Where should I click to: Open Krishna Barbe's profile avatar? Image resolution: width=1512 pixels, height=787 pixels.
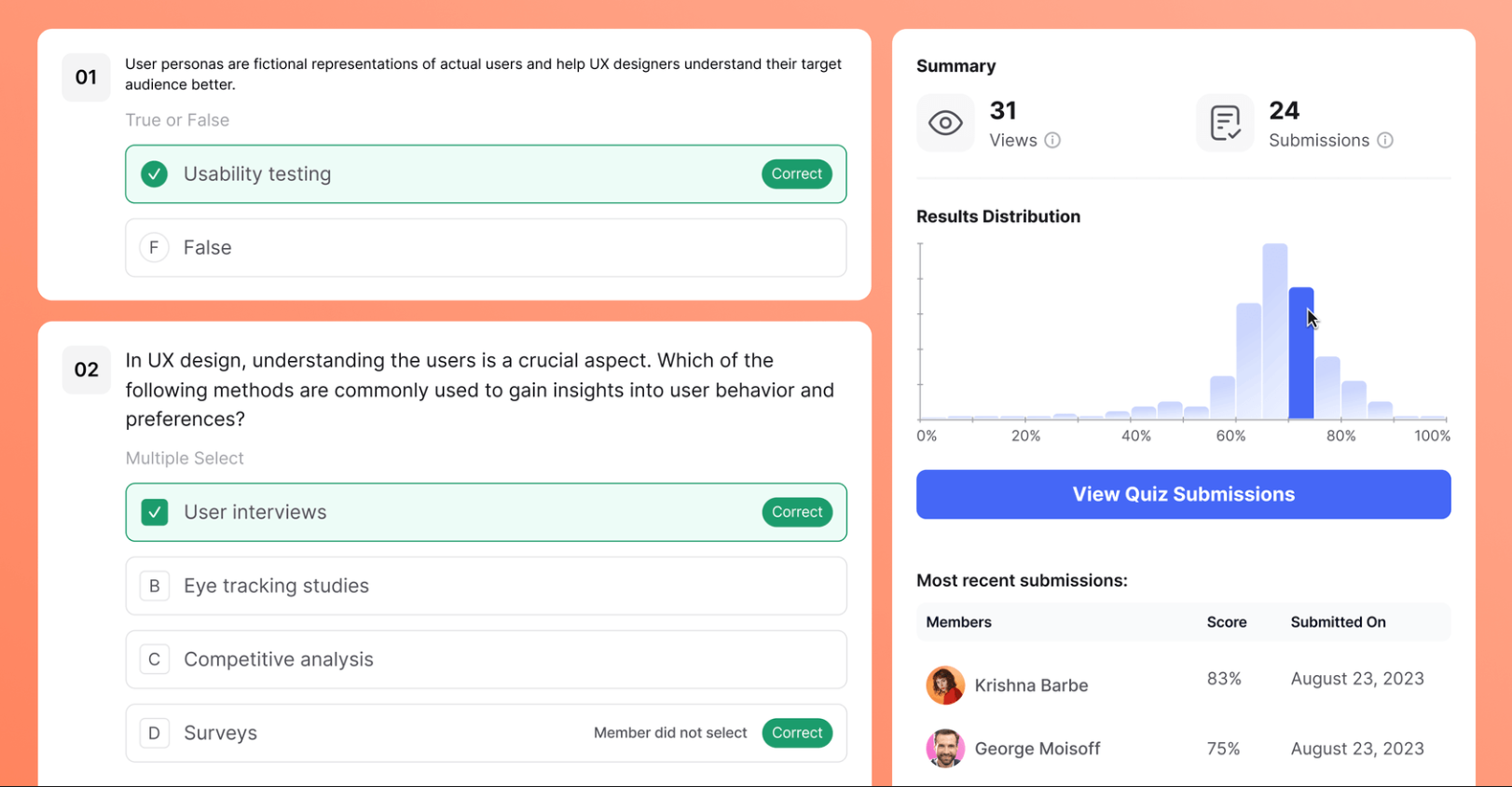pos(945,684)
